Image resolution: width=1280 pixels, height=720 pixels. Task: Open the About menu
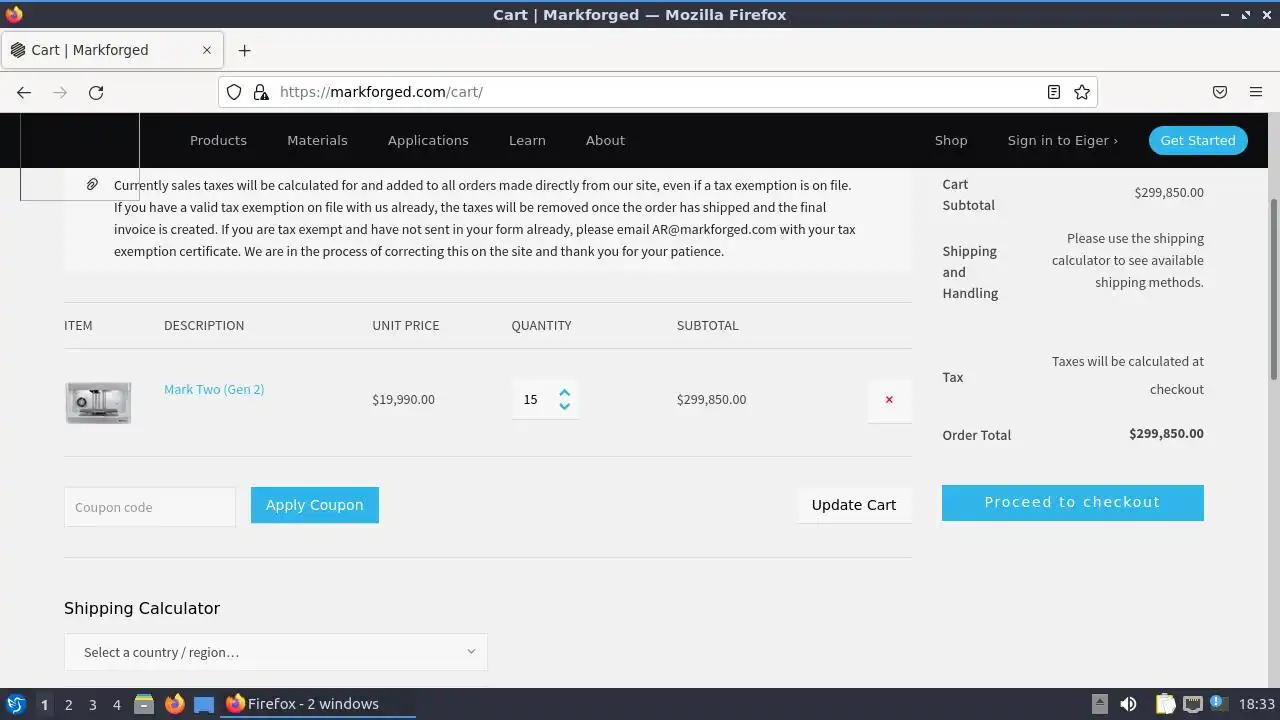point(605,140)
